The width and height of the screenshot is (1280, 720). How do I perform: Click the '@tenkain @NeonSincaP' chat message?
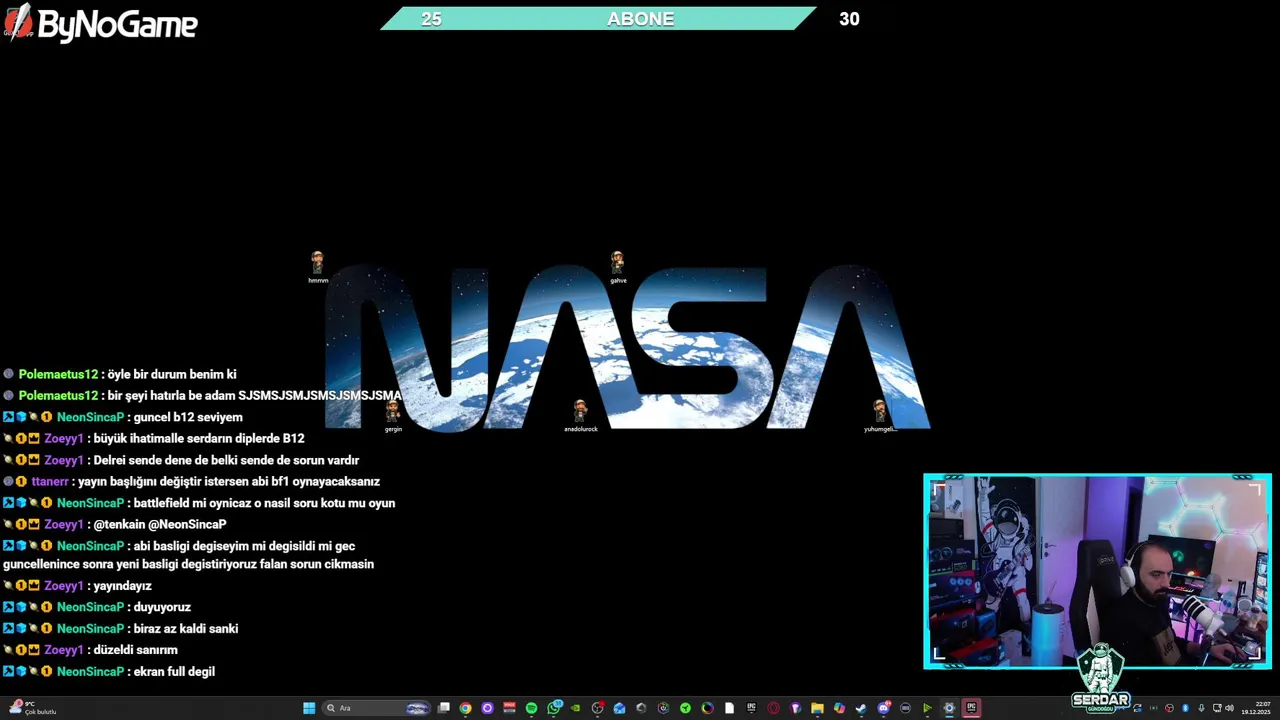[160, 524]
